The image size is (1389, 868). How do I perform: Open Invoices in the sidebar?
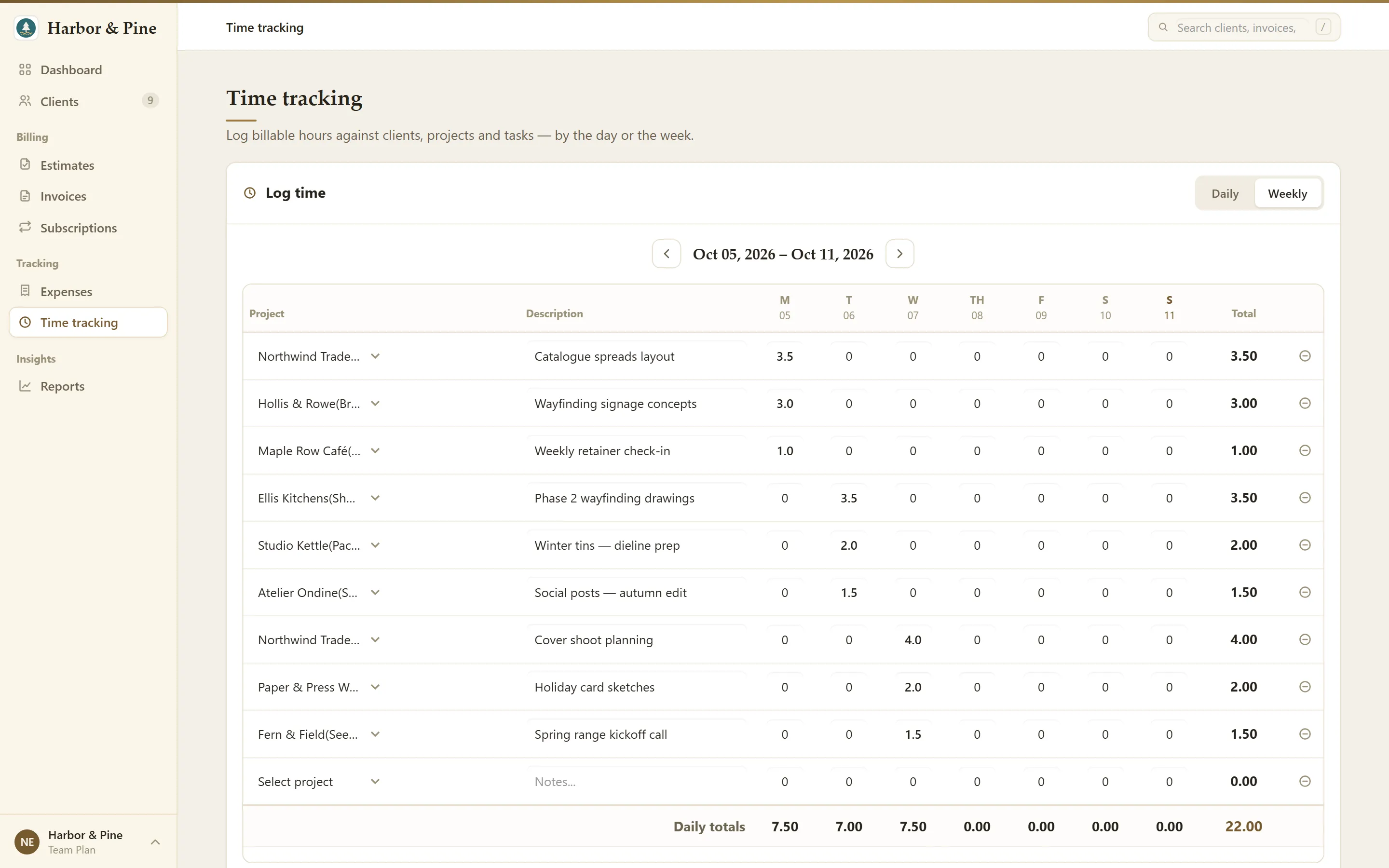(88, 196)
